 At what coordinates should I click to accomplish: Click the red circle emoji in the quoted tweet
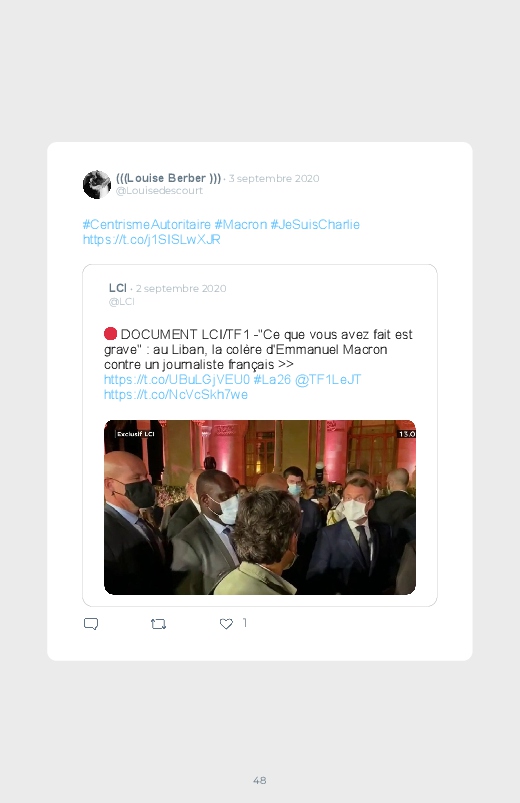point(111,334)
